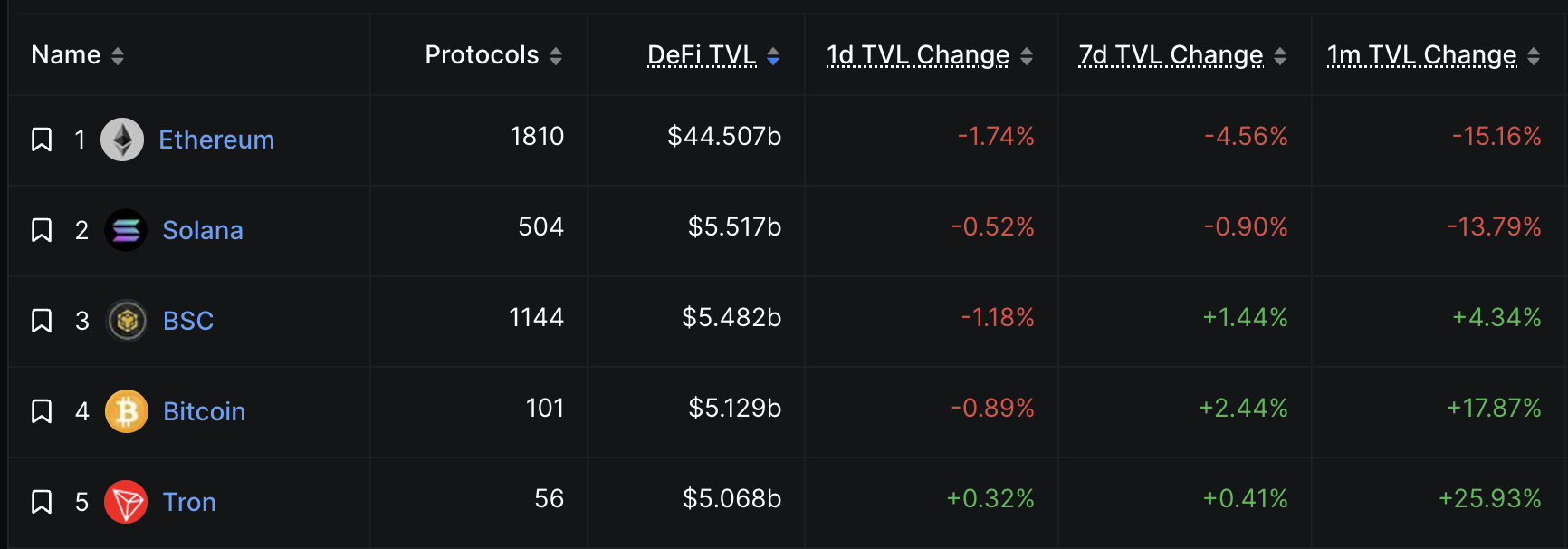1568x549 pixels.
Task: Toggle the bookmark for BSC
Action: pyautogui.click(x=42, y=321)
